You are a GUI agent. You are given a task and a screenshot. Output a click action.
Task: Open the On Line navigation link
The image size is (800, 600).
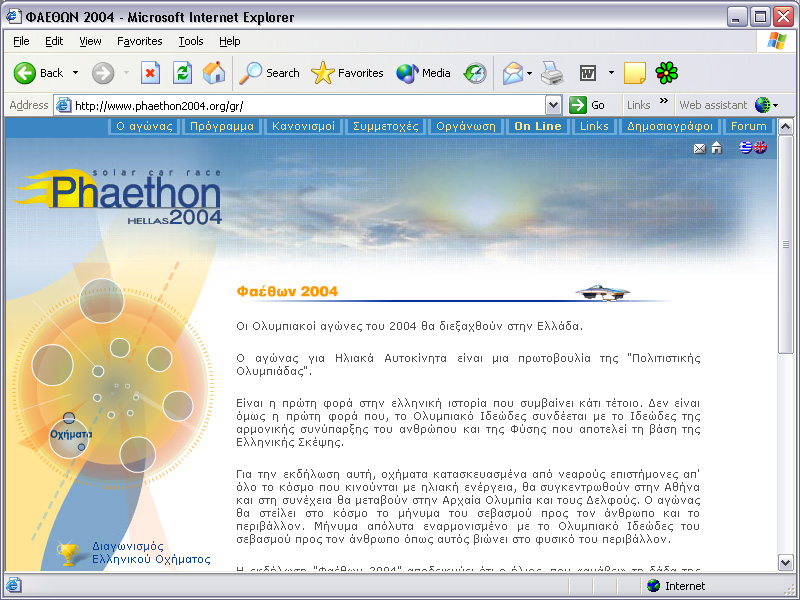(538, 127)
